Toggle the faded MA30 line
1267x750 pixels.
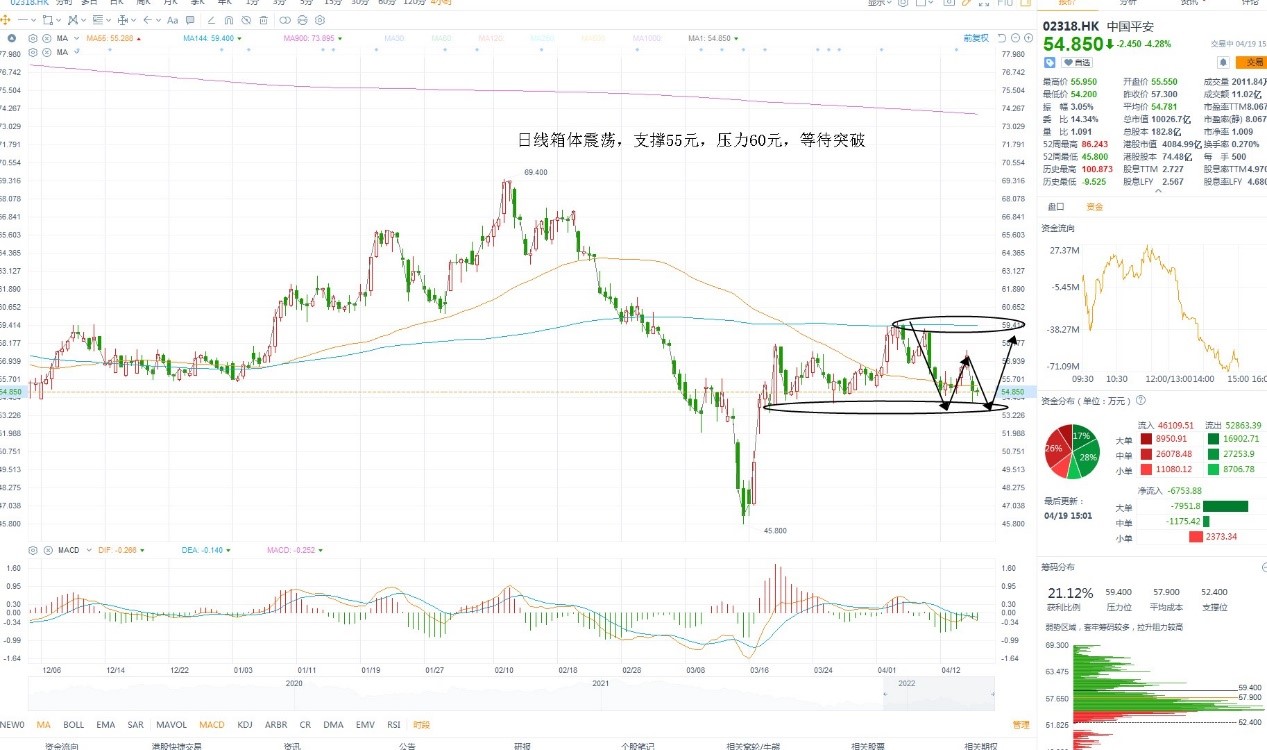click(393, 38)
